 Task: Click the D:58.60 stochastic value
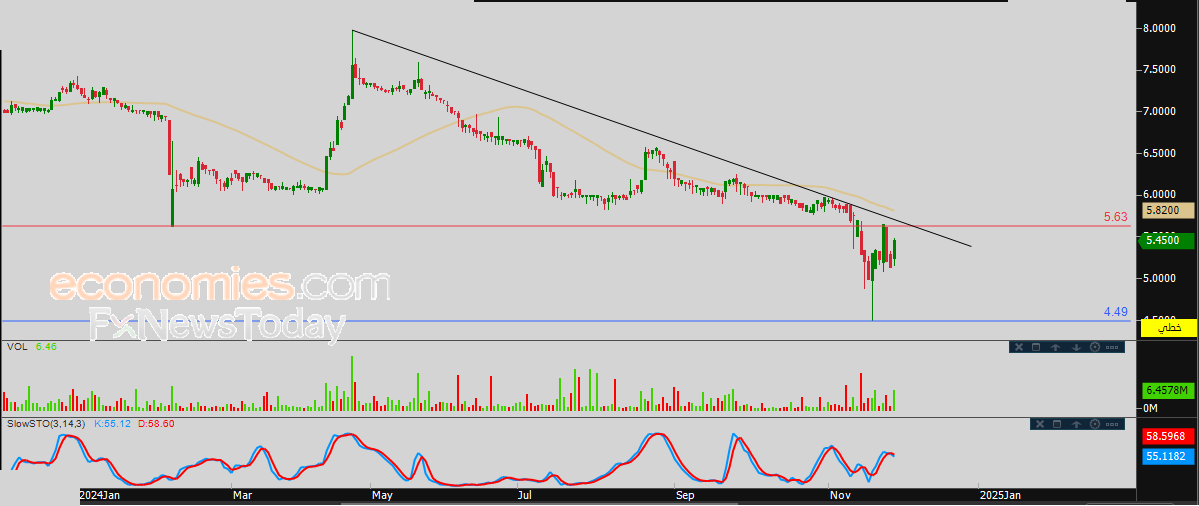155,423
